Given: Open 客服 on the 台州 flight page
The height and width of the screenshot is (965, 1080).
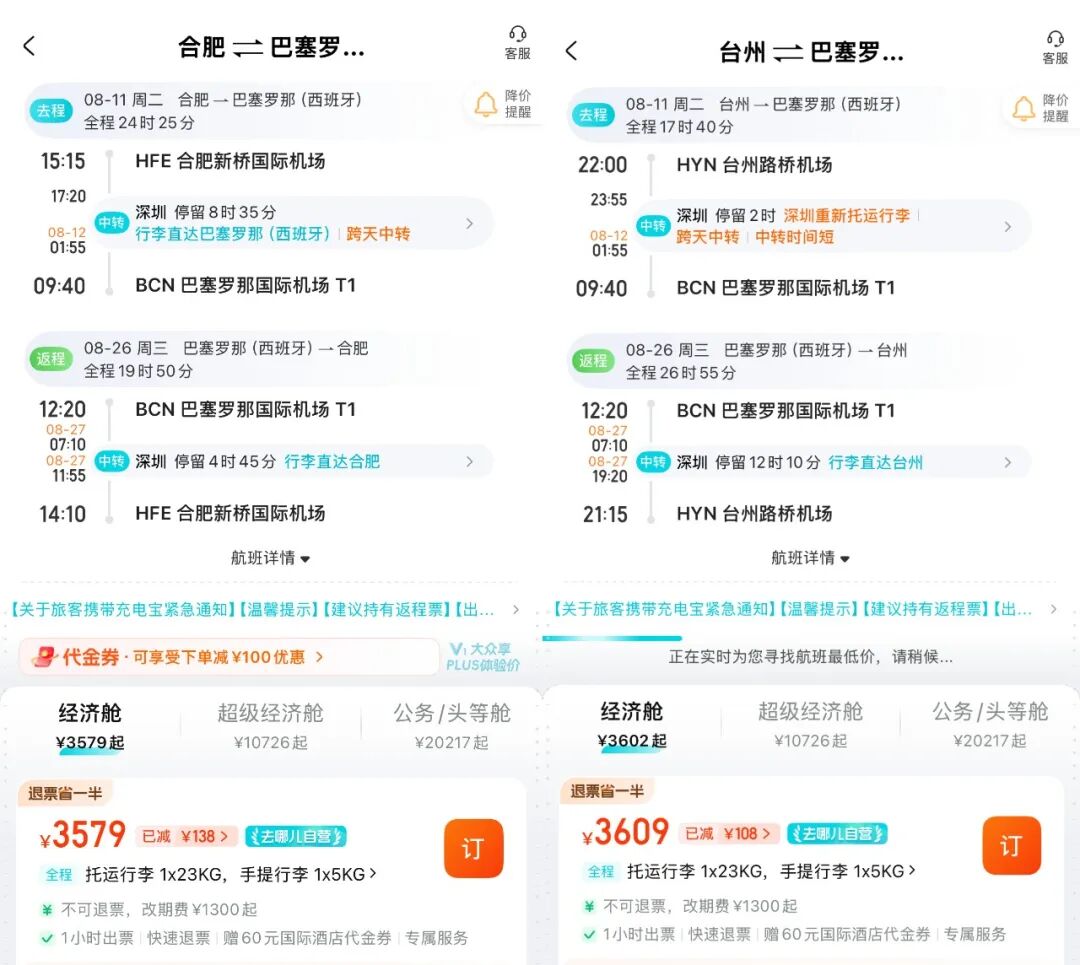Looking at the screenshot, I should 1055,48.
